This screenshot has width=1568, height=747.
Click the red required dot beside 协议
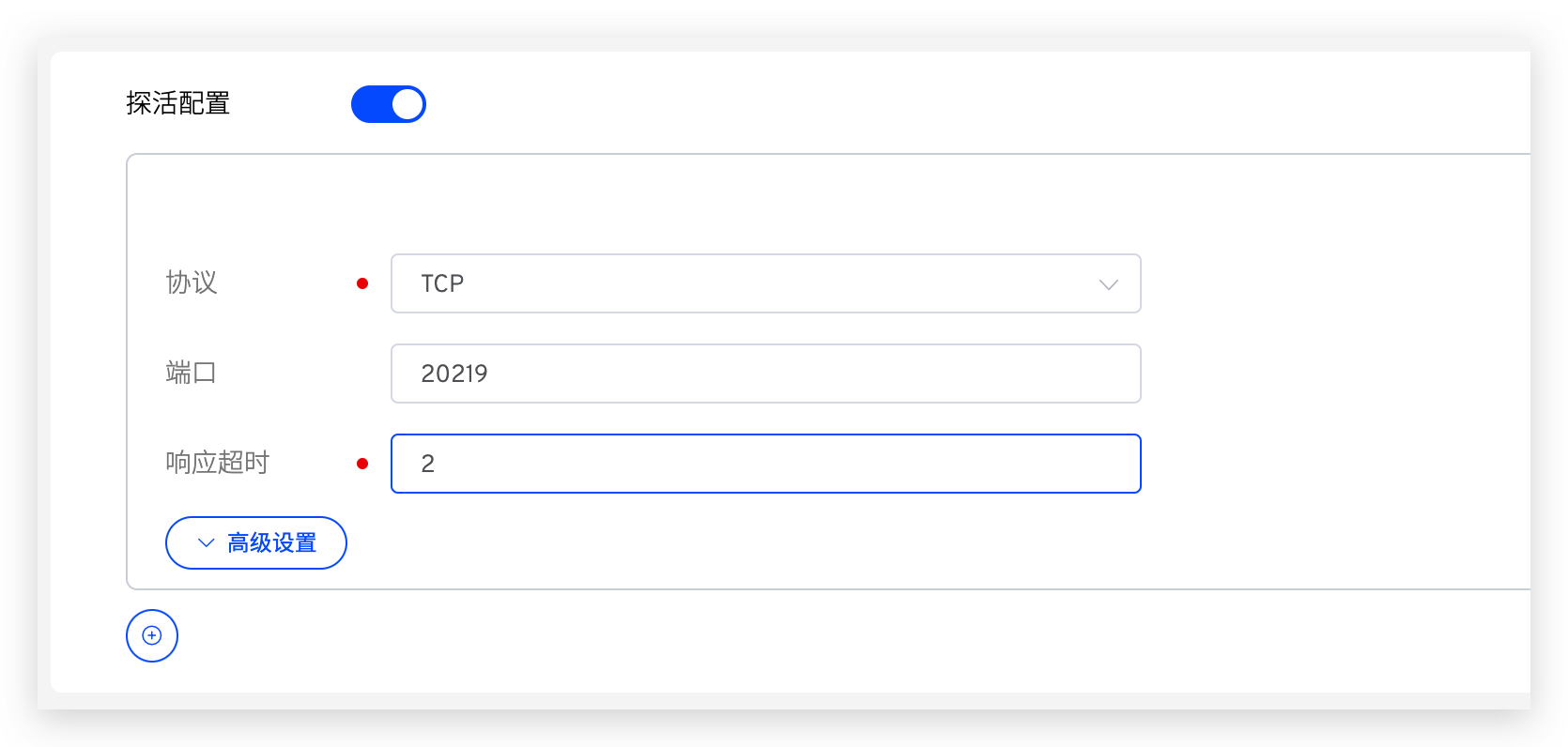pyautogui.click(x=362, y=283)
